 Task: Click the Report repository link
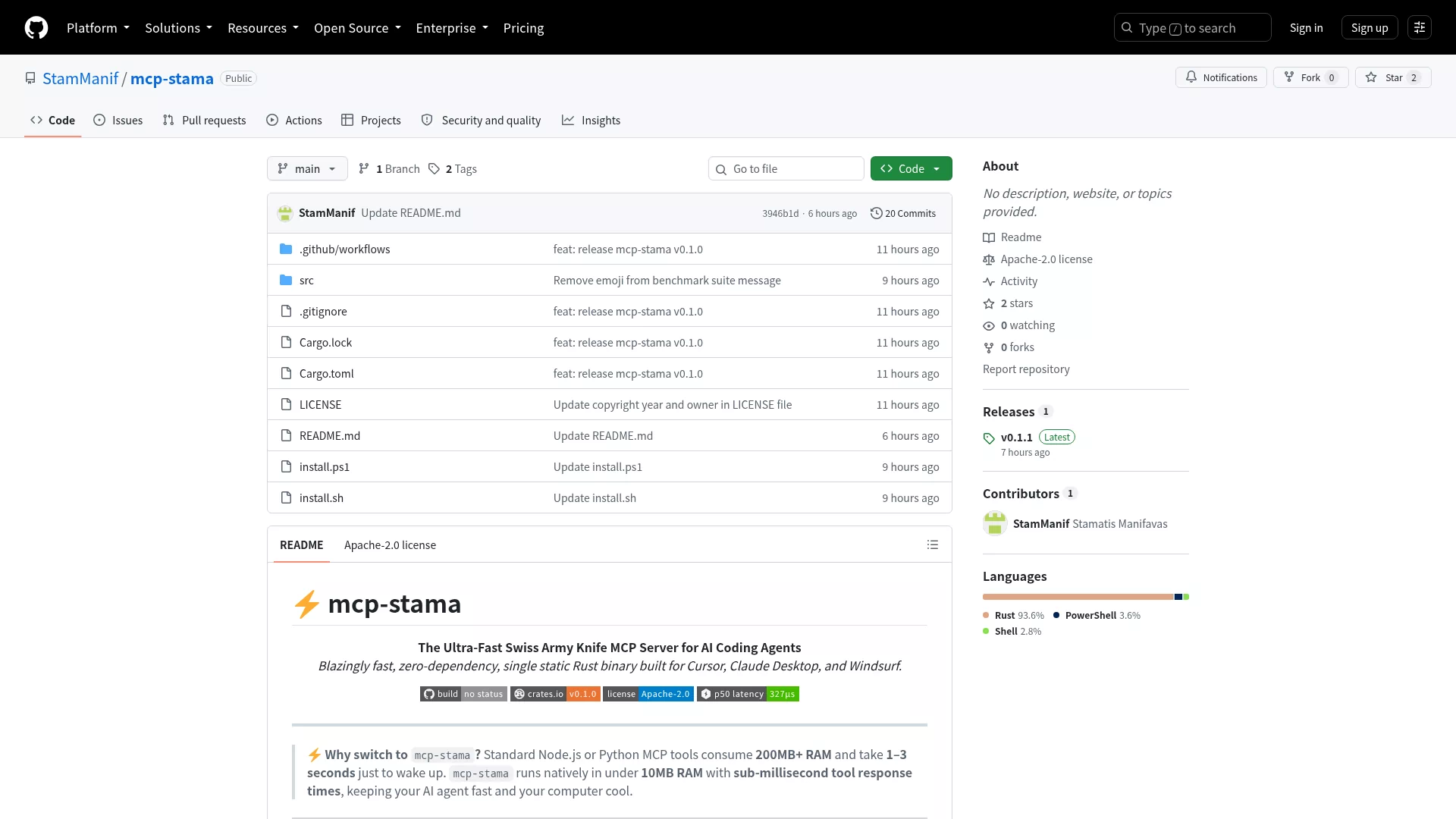(x=1026, y=369)
